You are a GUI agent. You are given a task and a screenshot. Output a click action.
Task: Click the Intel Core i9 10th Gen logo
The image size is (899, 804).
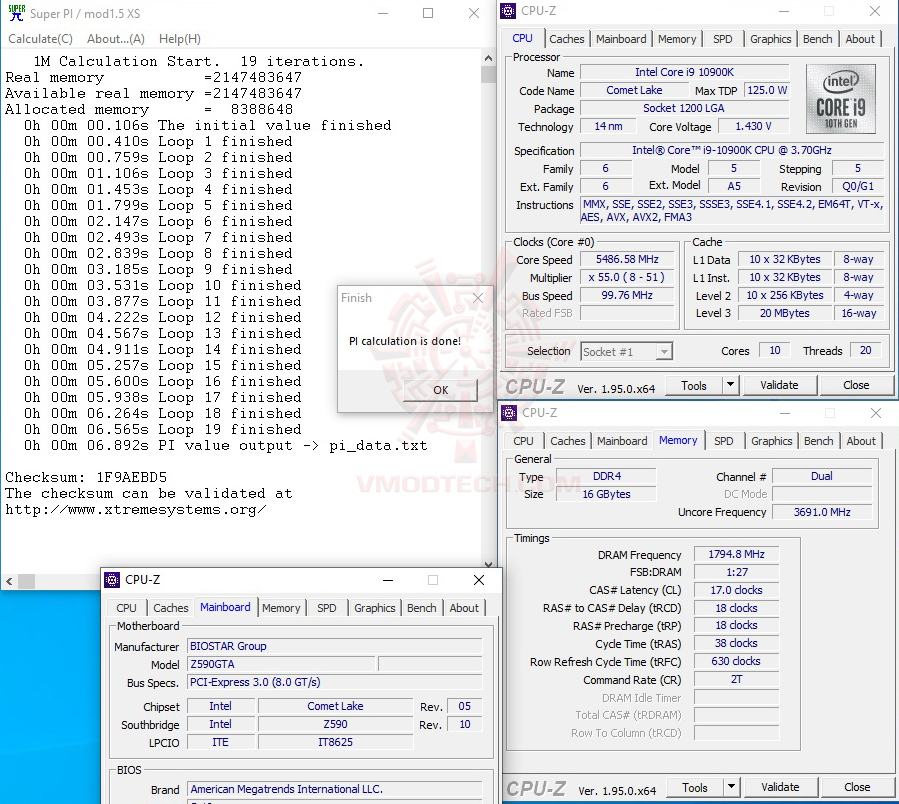pos(841,99)
